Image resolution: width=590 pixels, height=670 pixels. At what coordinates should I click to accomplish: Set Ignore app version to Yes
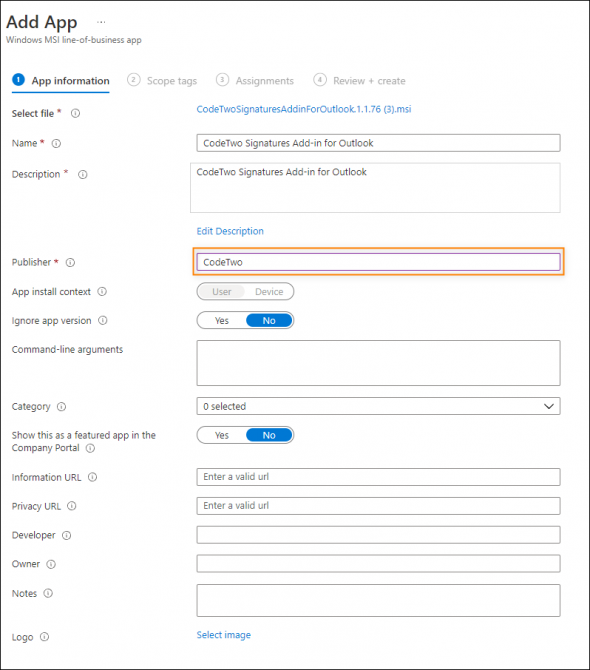(x=222, y=320)
